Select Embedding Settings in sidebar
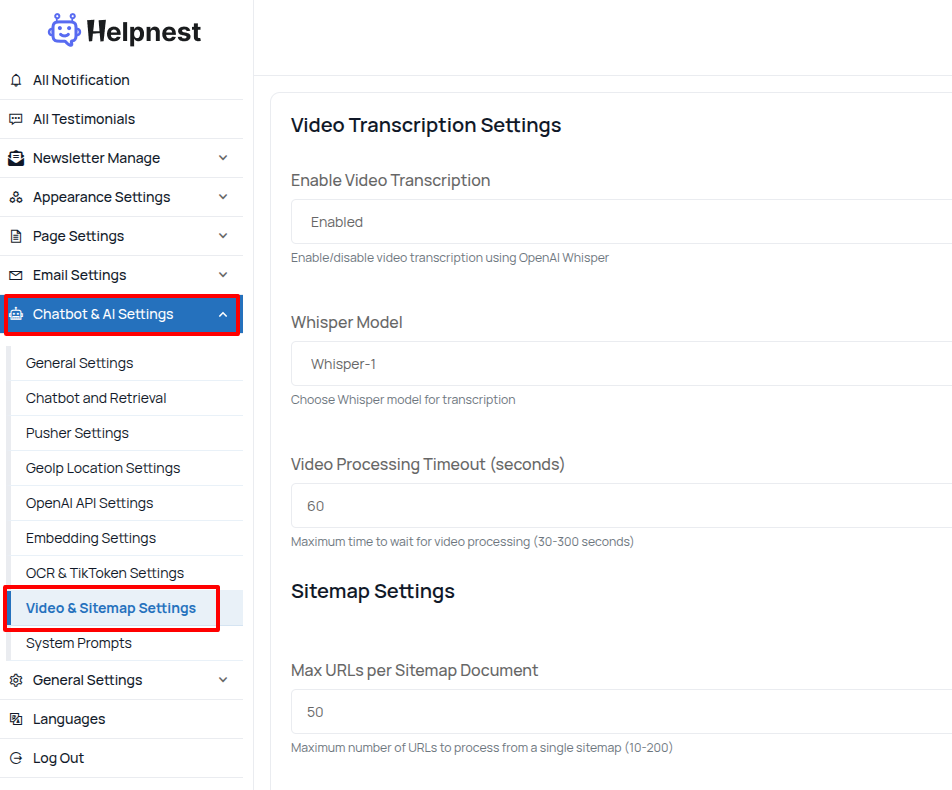The width and height of the screenshot is (952, 790). click(x=91, y=538)
